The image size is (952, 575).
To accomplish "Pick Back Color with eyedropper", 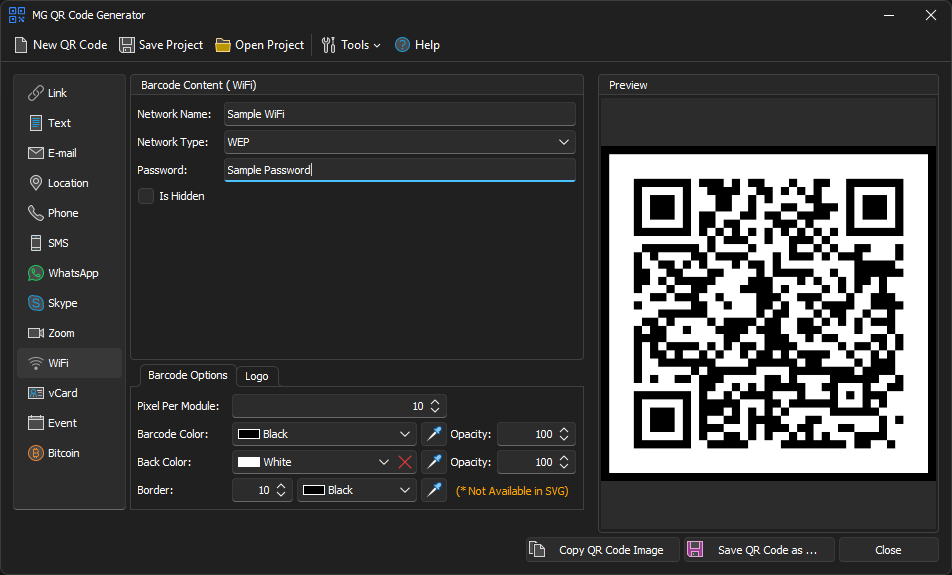I will coord(434,462).
